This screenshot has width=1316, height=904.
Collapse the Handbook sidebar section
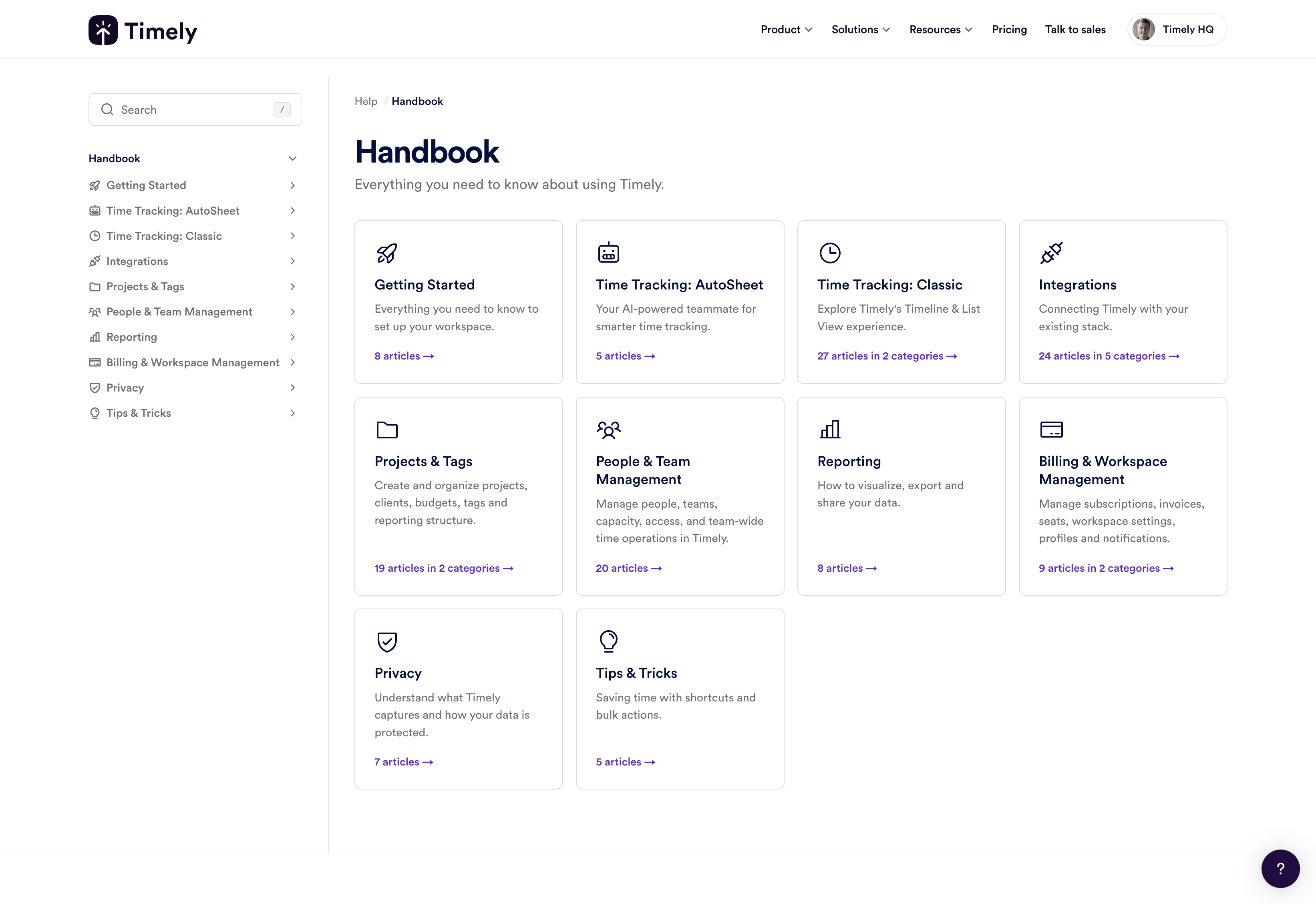[x=292, y=159]
